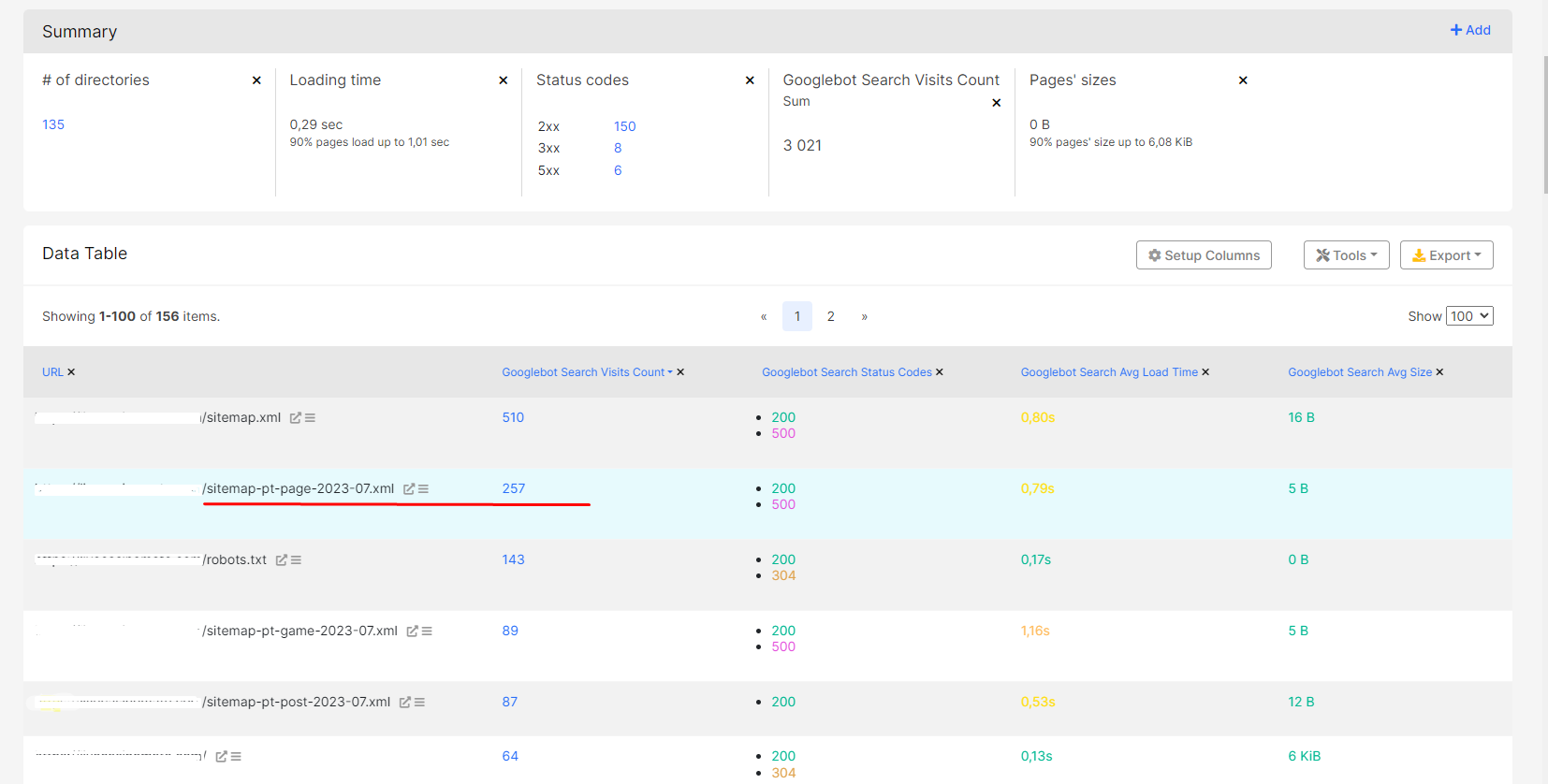Expand the Tools dropdown
The width and height of the screenshot is (1548, 784).
[x=1346, y=255]
